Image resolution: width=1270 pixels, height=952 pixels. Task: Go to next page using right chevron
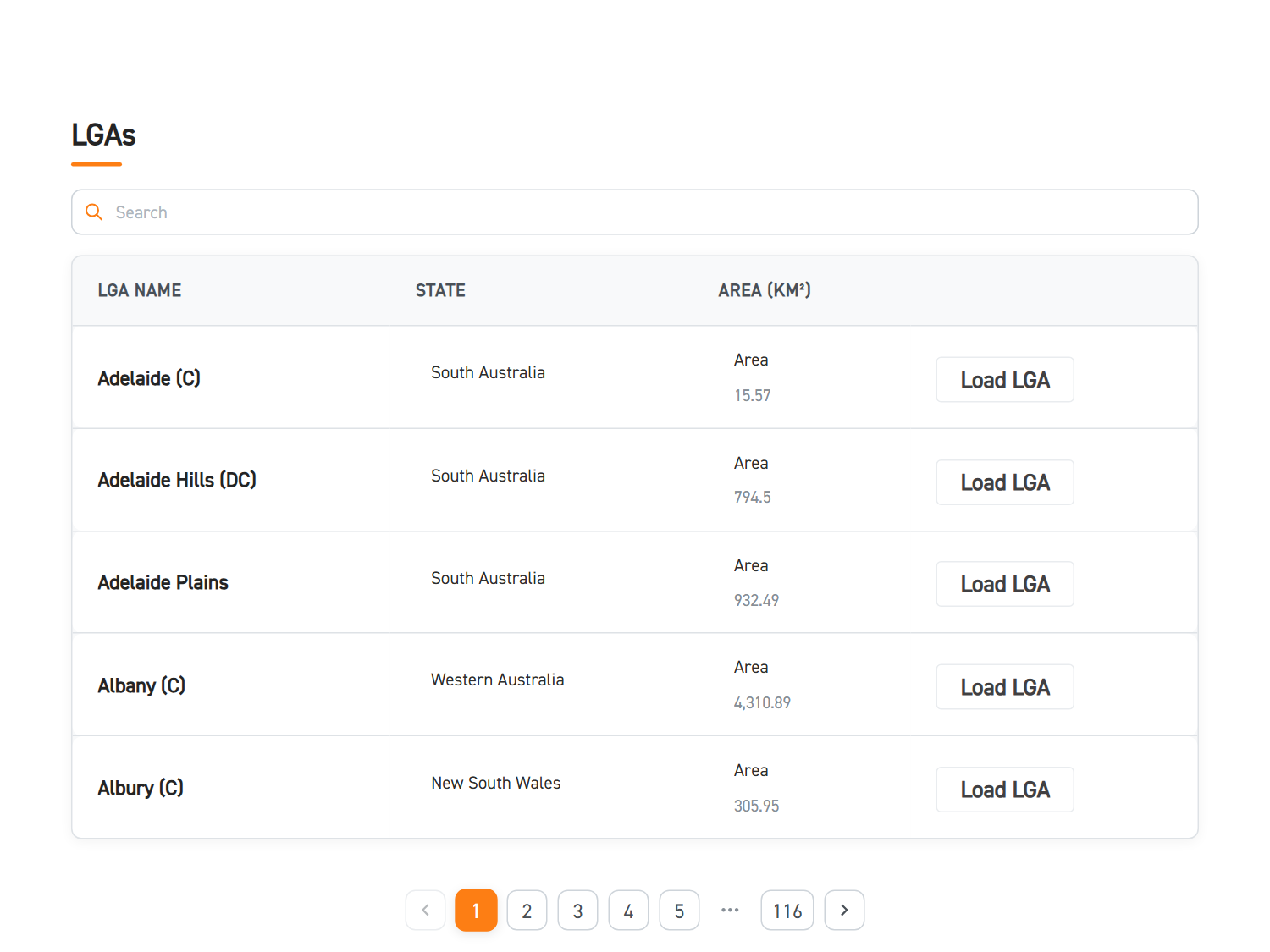[844, 911]
